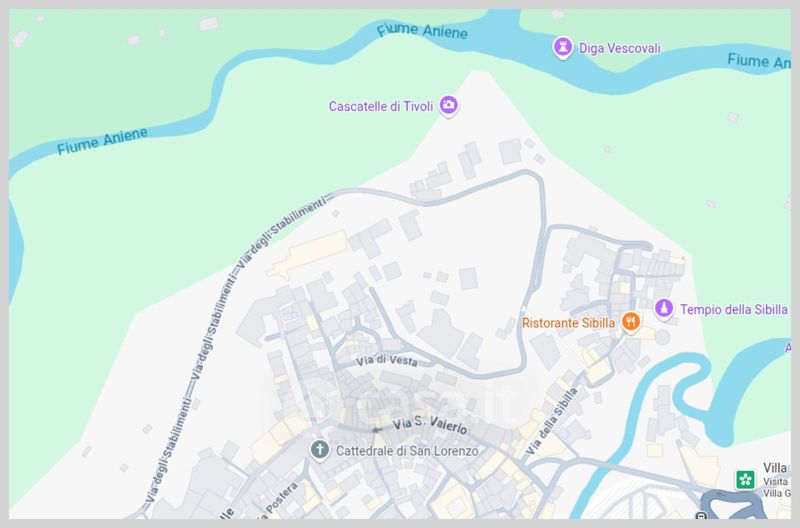This screenshot has width=800, height=528.
Task: Select the long yellow building along Via degli Stabilimenti
Action: pos(307,254)
